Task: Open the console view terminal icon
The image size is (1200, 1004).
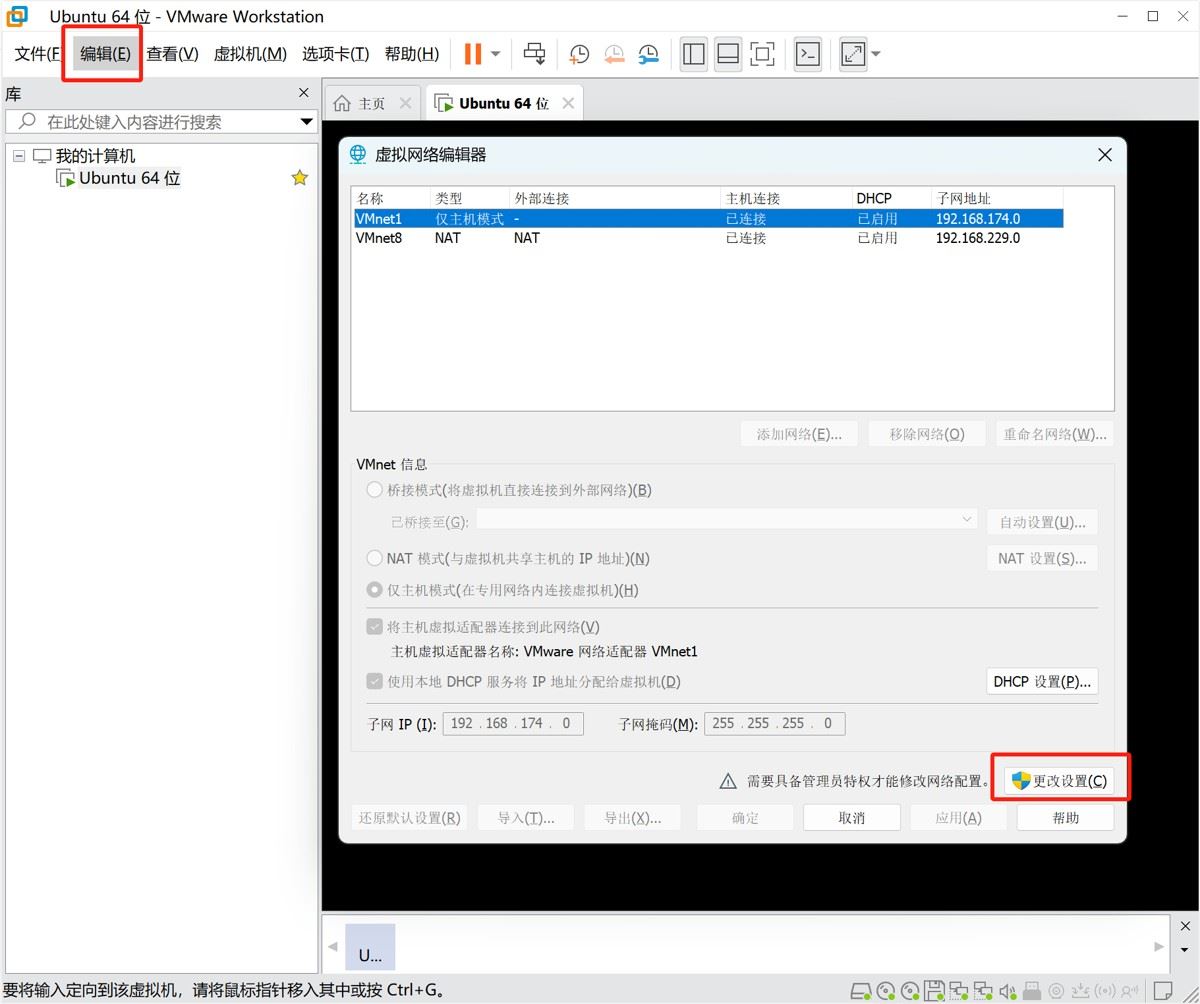Action: (x=808, y=54)
